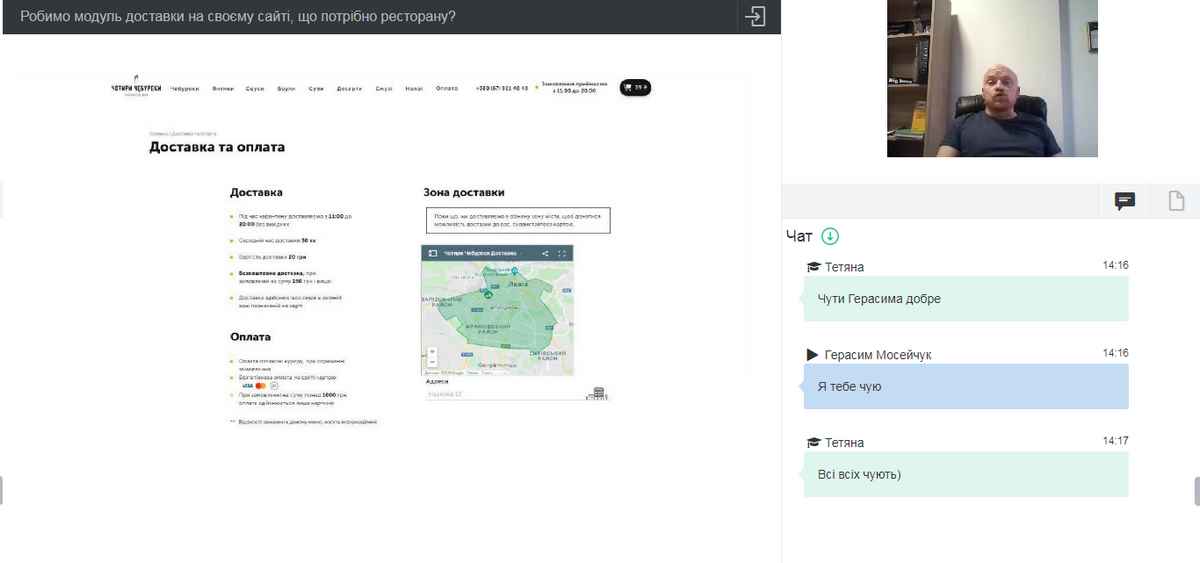Zoom in on the delivery map
This screenshot has width=1200, height=563.
tap(432, 352)
